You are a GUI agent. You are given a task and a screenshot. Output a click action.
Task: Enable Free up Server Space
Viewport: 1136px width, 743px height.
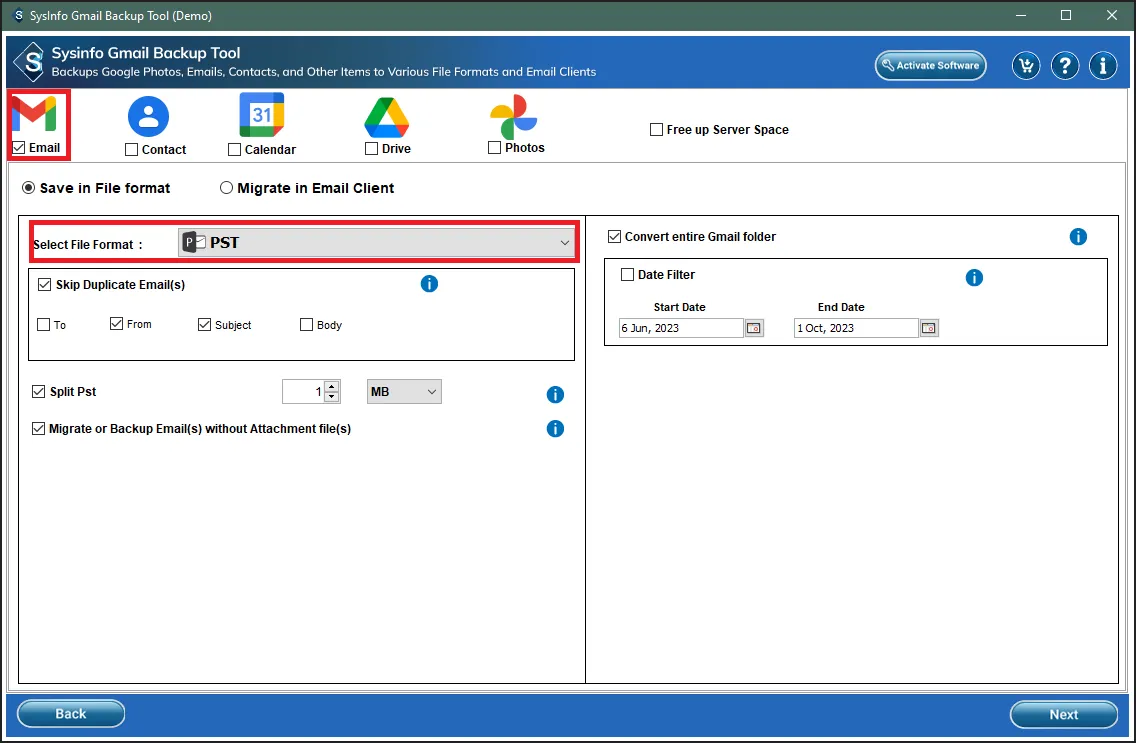click(x=656, y=130)
